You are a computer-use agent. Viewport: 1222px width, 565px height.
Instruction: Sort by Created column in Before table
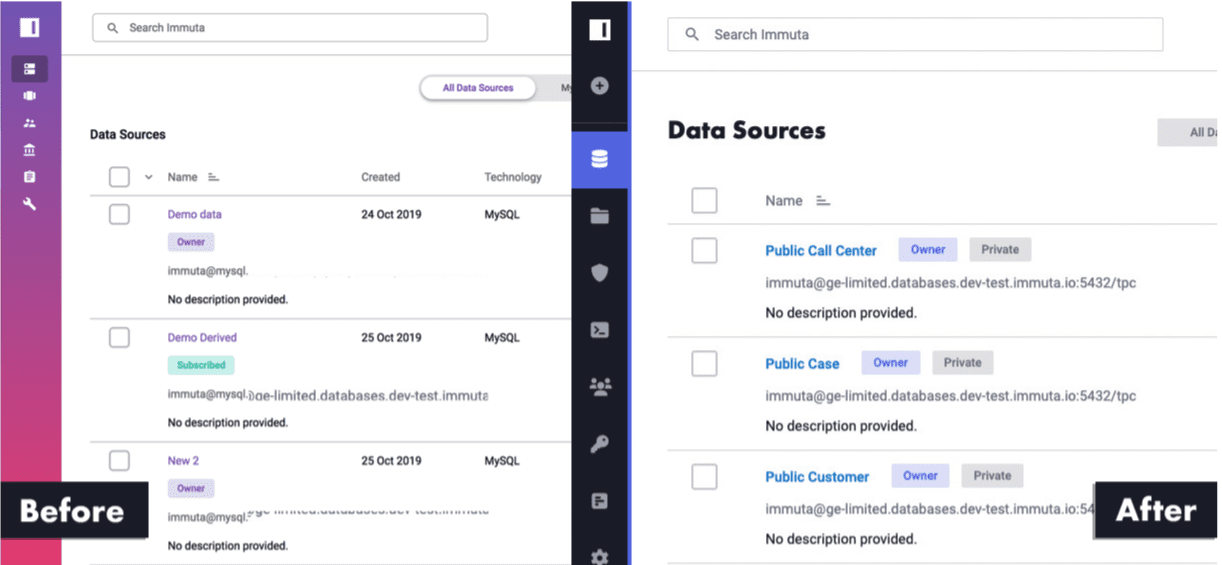(x=380, y=177)
